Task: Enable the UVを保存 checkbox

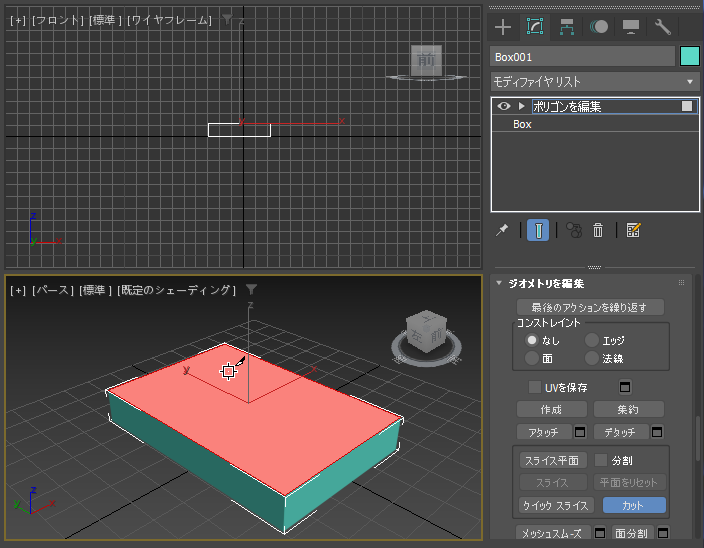Action: pos(535,387)
